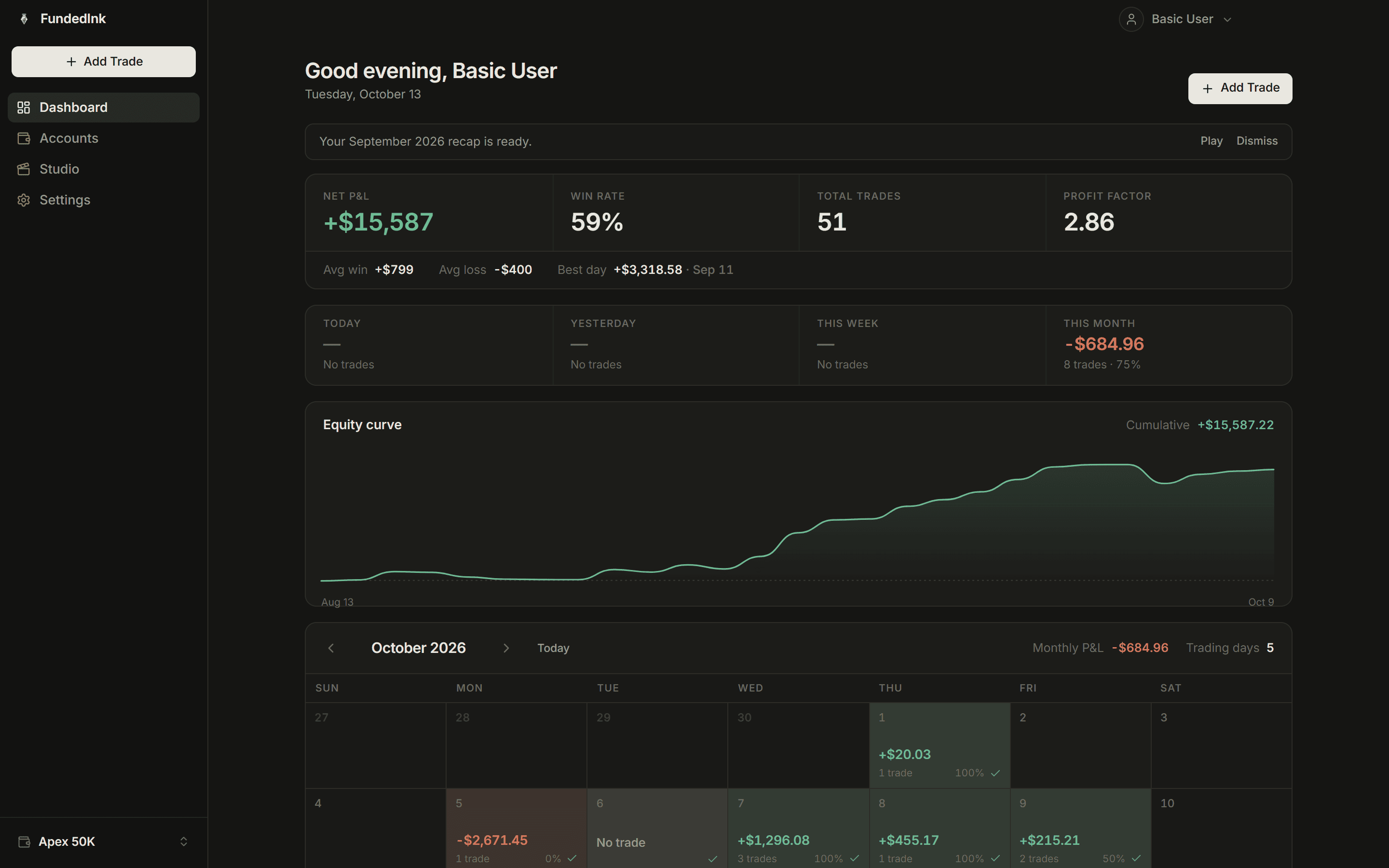Click the Win Rate 59% value
This screenshot has height=868, width=1389.
coord(596,223)
